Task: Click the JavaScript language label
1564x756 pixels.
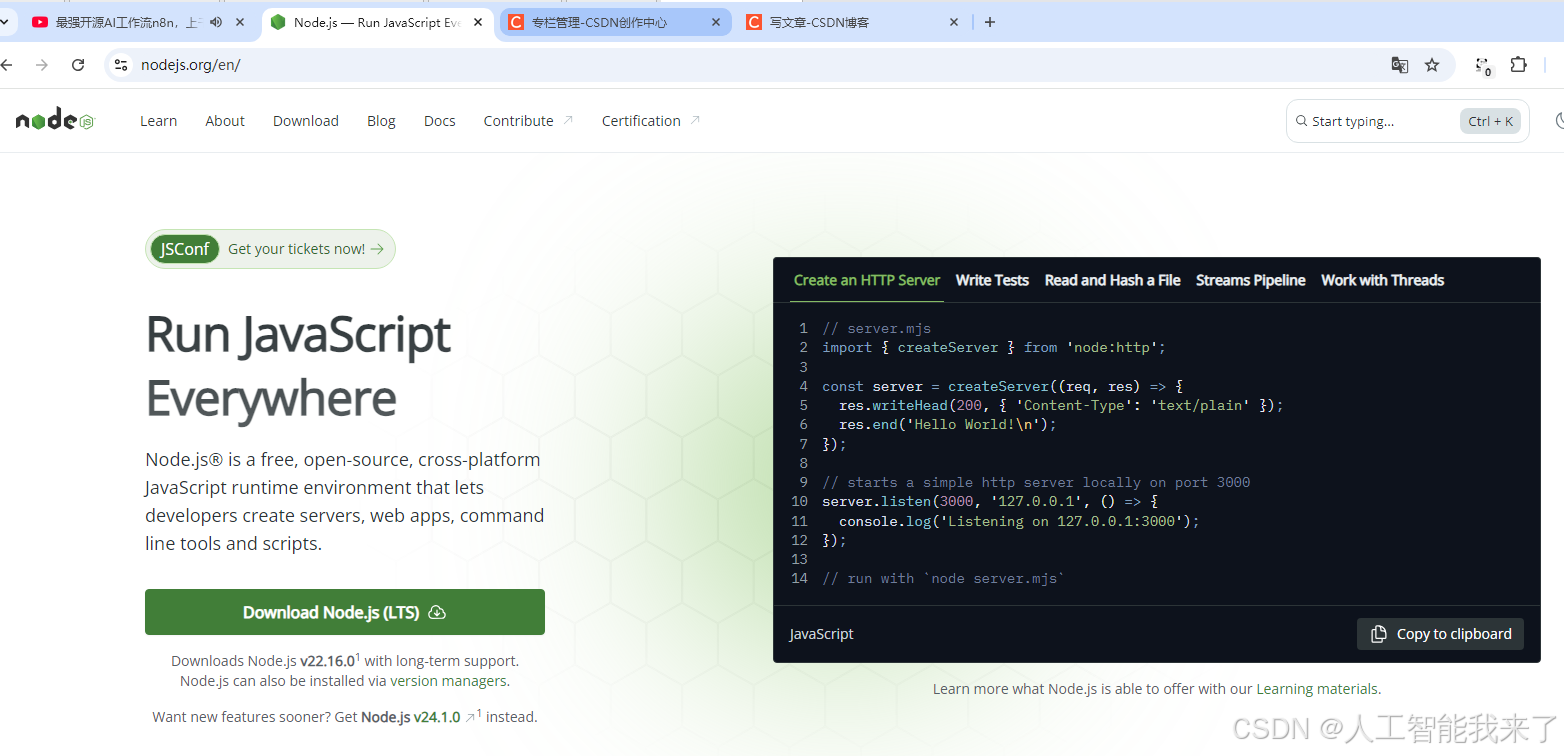Action: pos(822,634)
